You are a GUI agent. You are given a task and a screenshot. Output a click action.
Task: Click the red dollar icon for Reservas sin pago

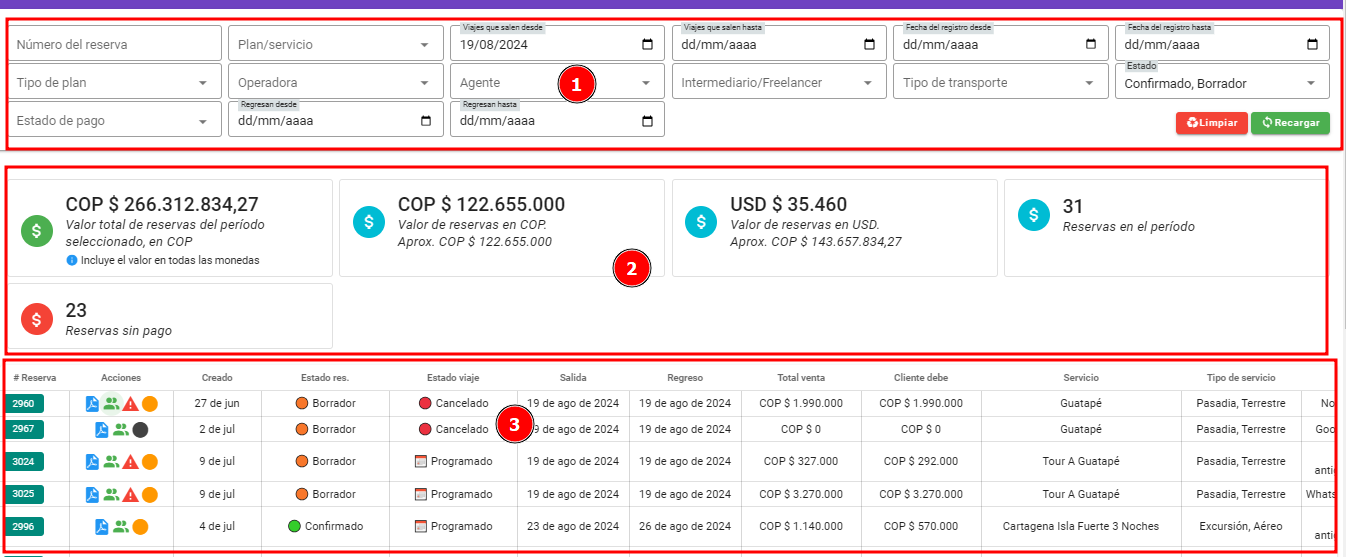(x=37, y=319)
